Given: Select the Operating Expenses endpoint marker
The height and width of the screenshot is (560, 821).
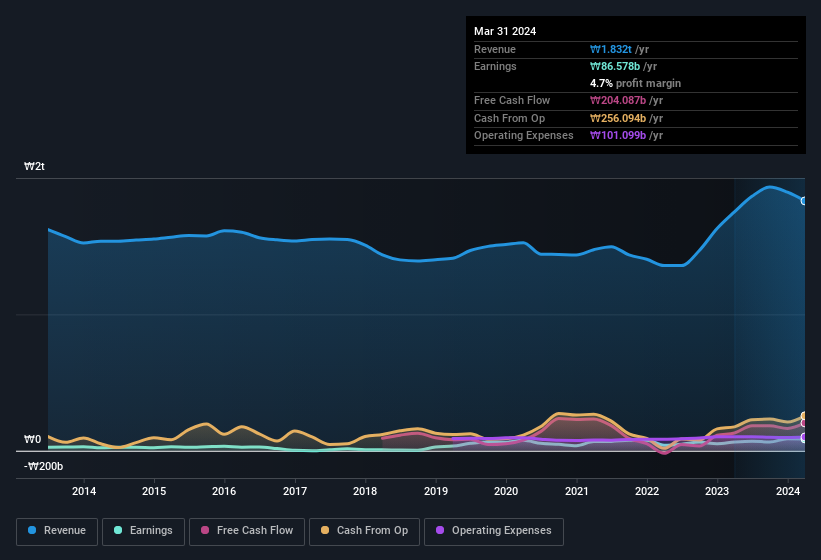Looking at the screenshot, I should click(x=804, y=438).
